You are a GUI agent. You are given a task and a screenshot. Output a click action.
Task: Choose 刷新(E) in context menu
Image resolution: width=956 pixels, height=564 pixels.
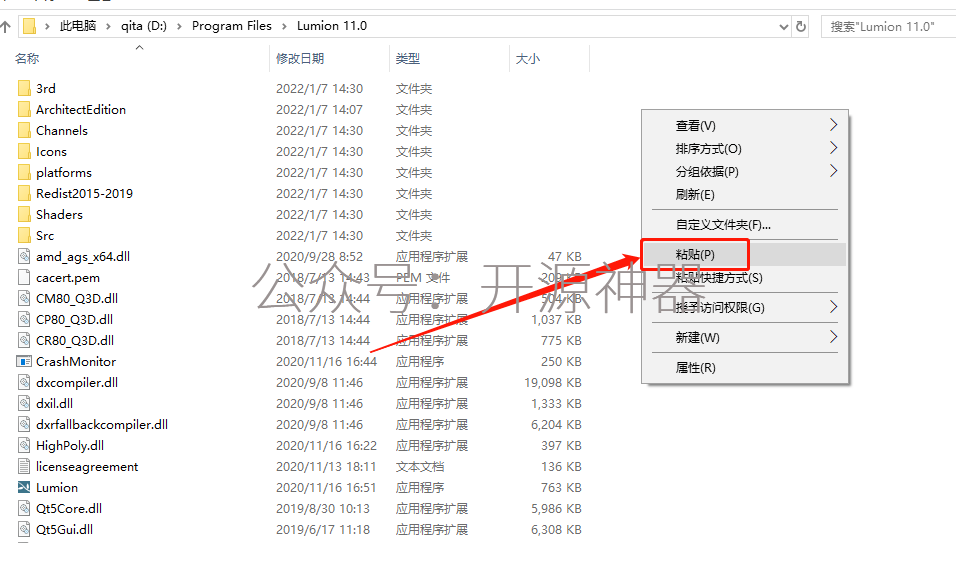pos(744,195)
